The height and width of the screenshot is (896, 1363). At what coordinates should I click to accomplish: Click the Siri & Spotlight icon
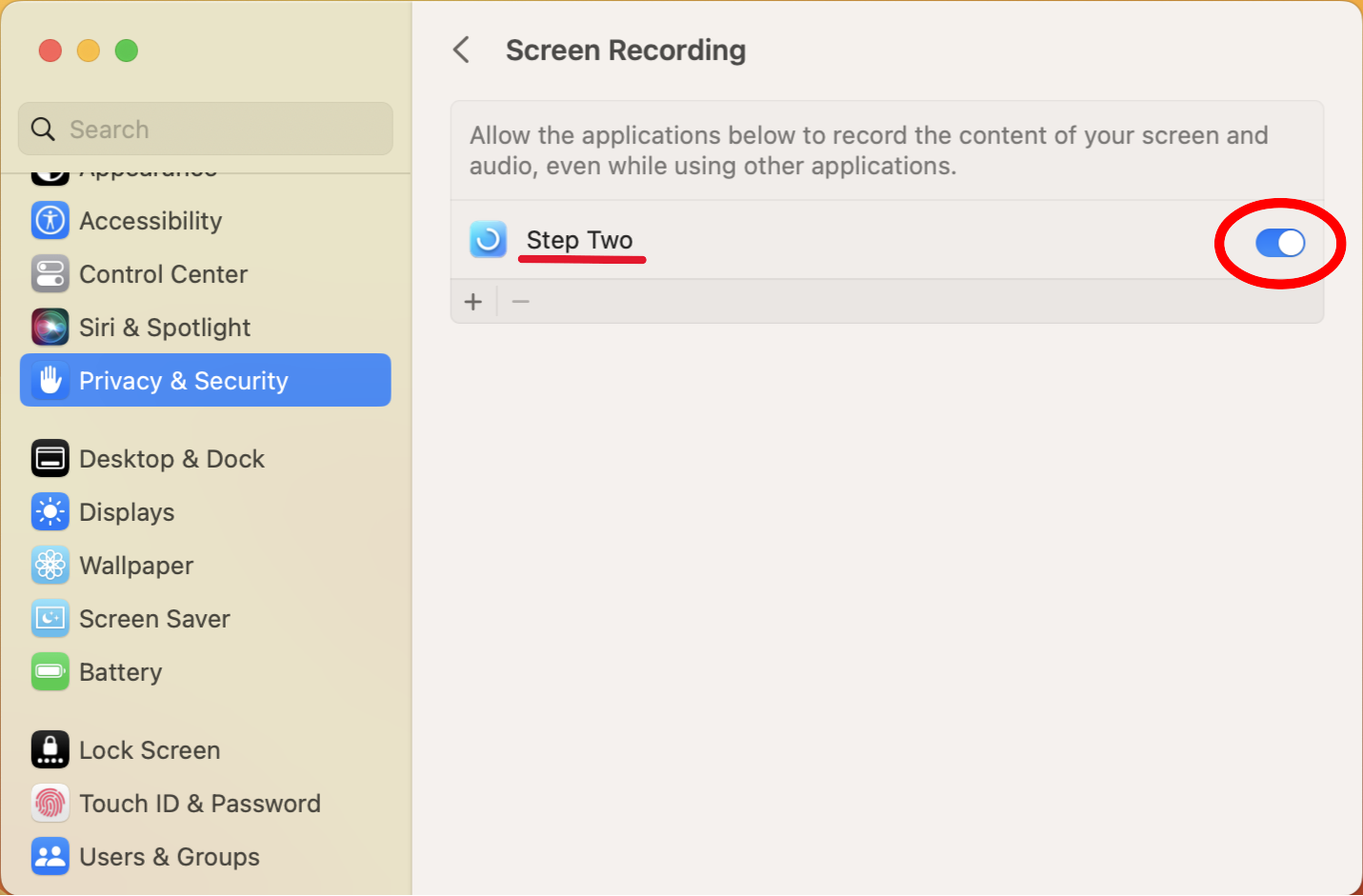(x=50, y=328)
